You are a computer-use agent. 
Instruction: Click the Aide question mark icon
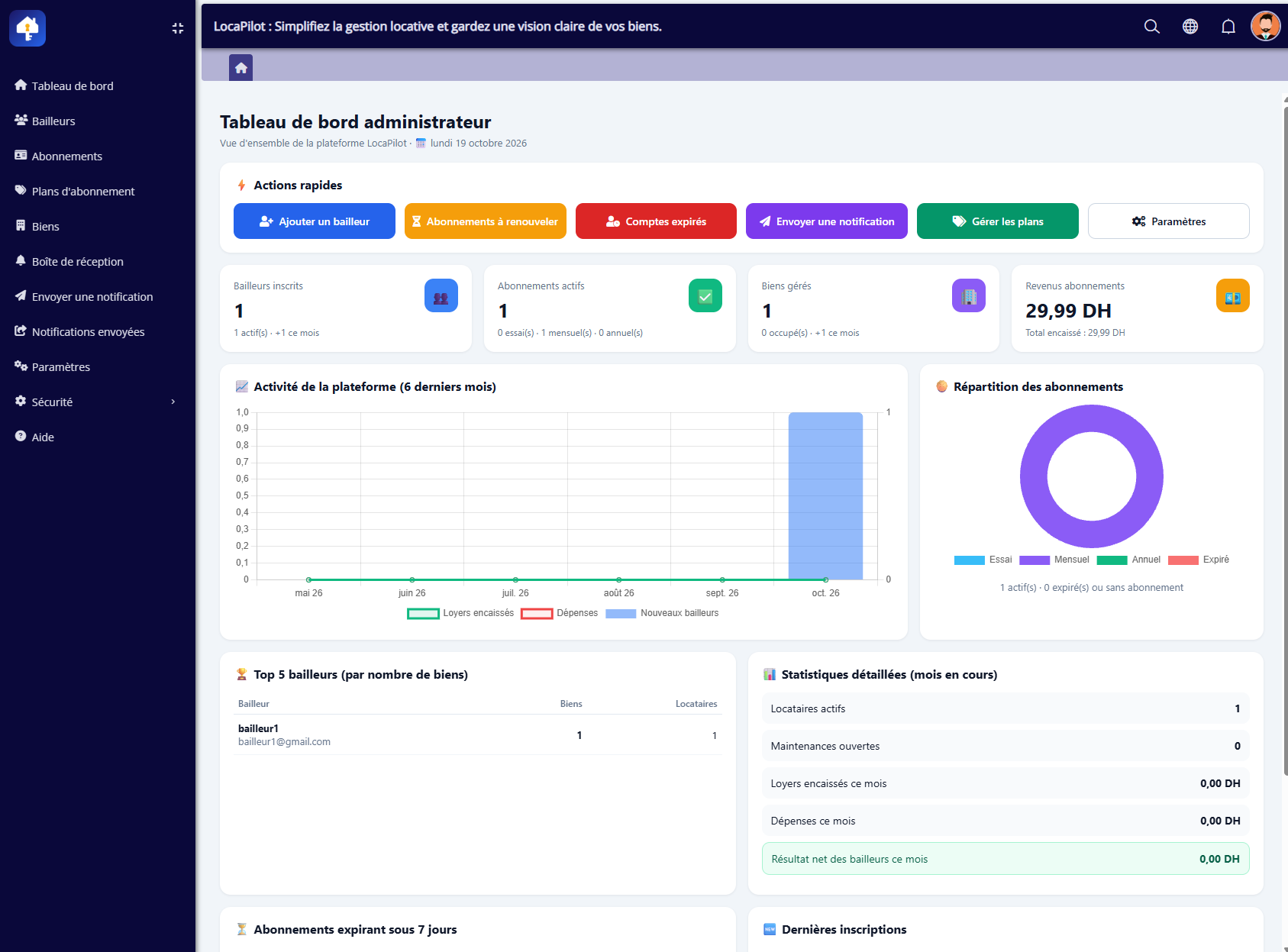coord(21,437)
